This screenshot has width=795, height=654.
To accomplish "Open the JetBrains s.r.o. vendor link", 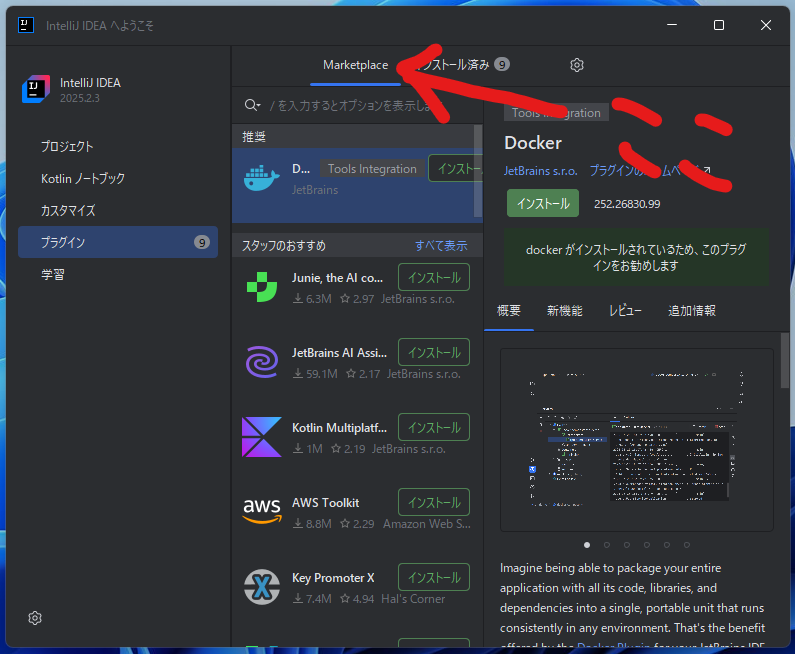I will 540,171.
